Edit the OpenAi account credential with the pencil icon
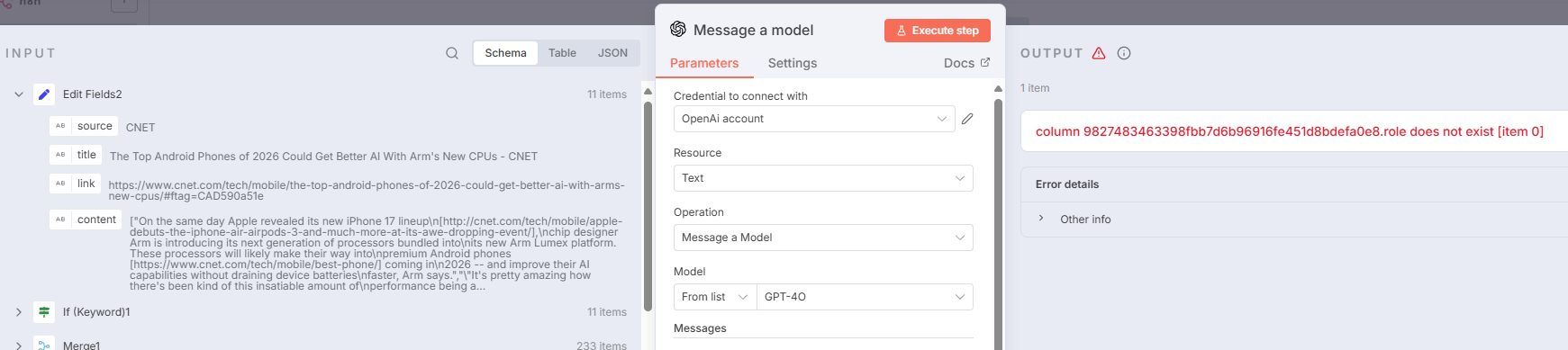The image size is (1568, 350). [x=967, y=119]
